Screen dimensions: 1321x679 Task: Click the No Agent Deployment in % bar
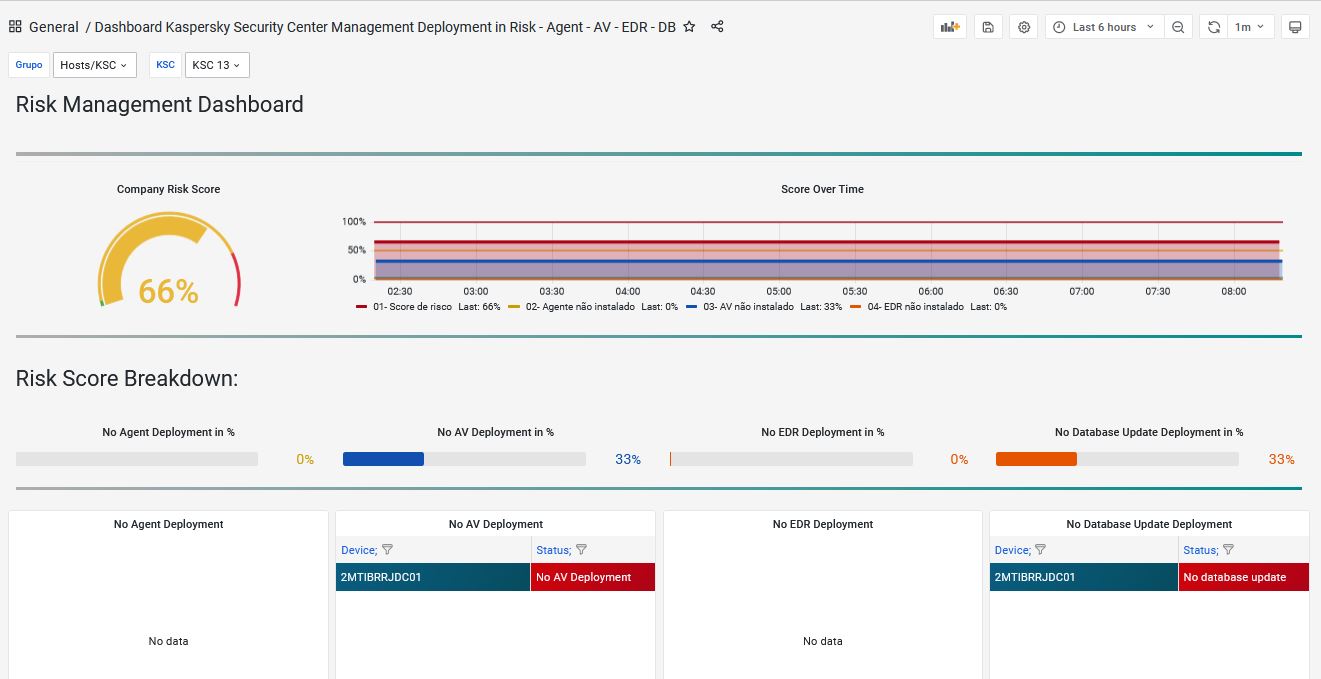(x=137, y=459)
